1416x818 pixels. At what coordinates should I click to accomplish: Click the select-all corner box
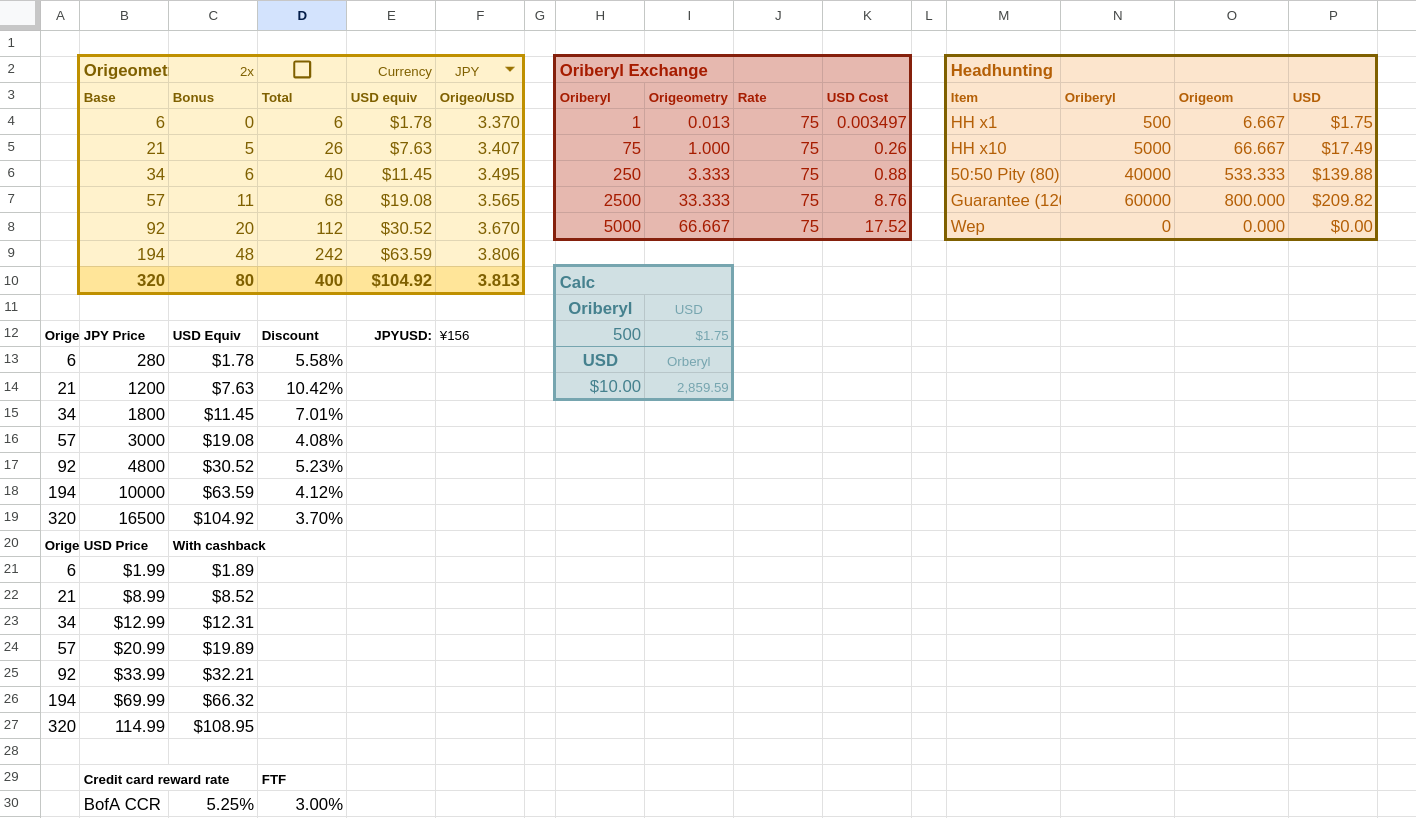click(x=20, y=14)
